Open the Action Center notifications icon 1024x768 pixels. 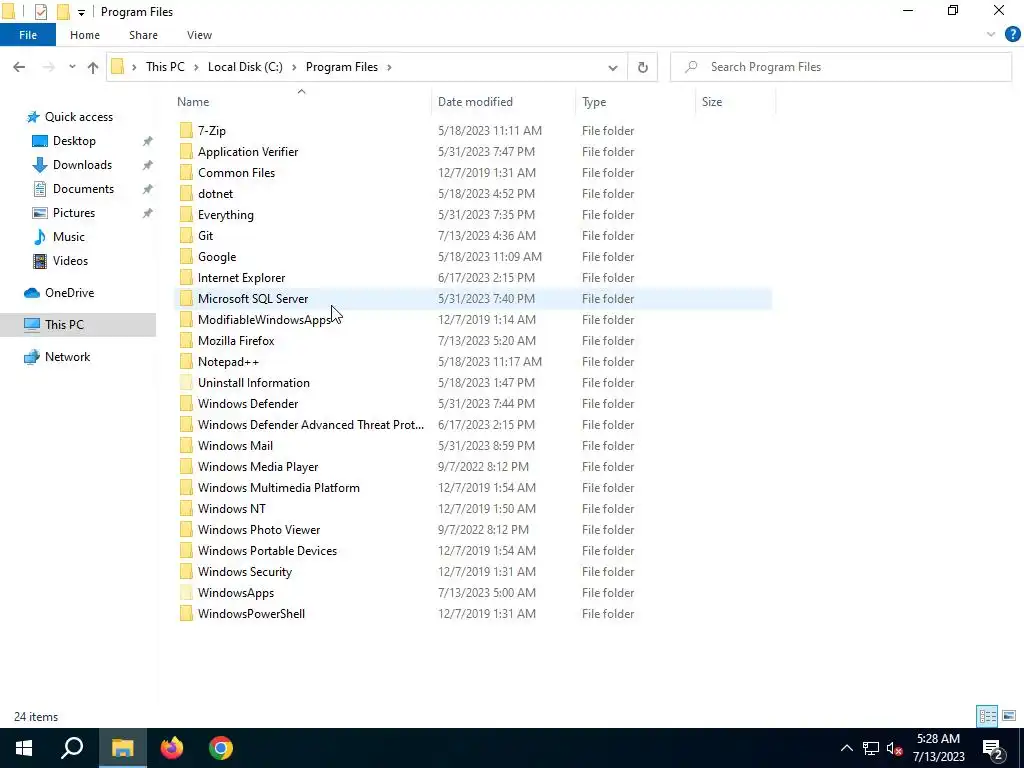coord(993,748)
